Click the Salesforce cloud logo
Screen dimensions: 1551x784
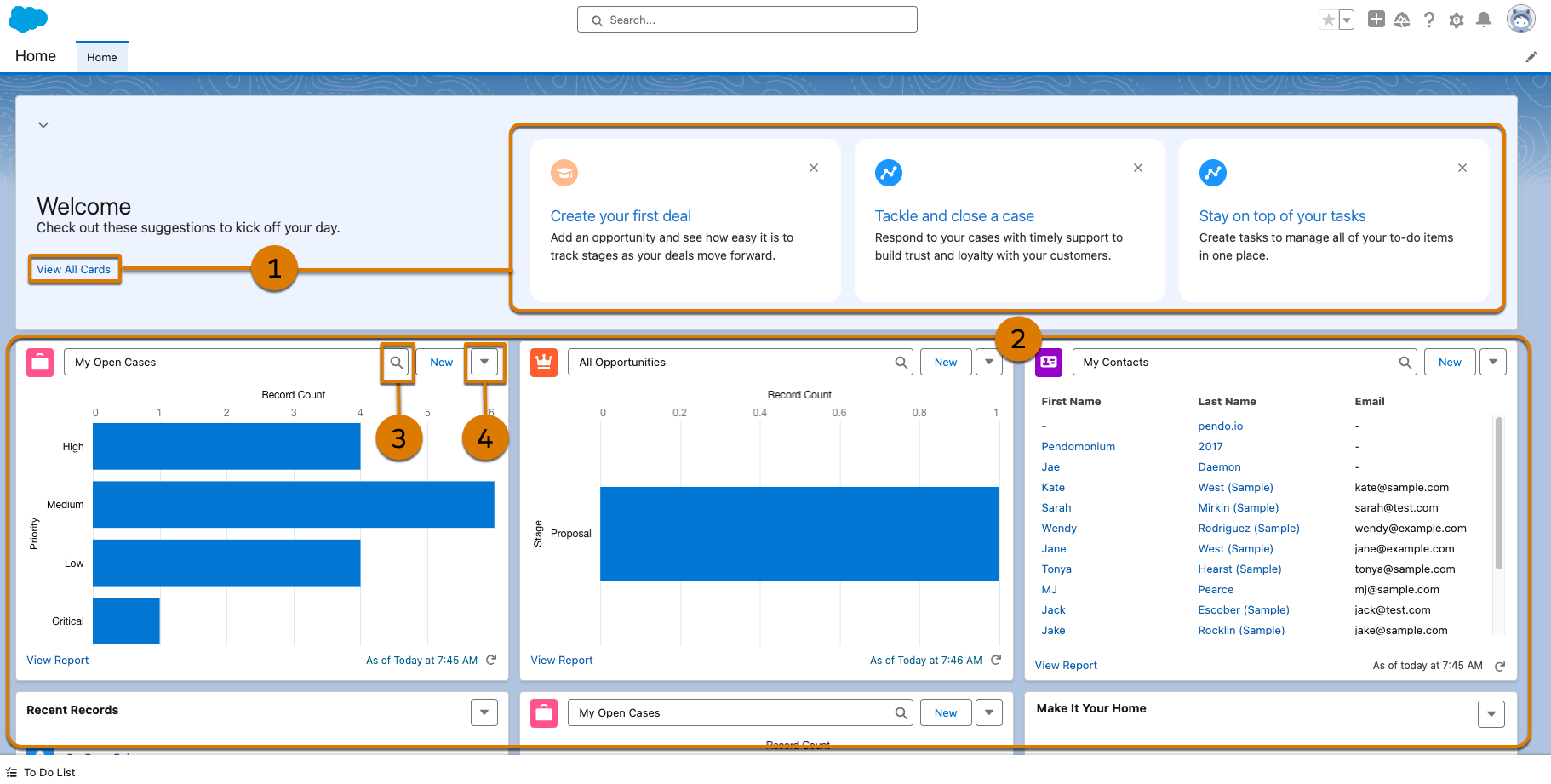(28, 19)
